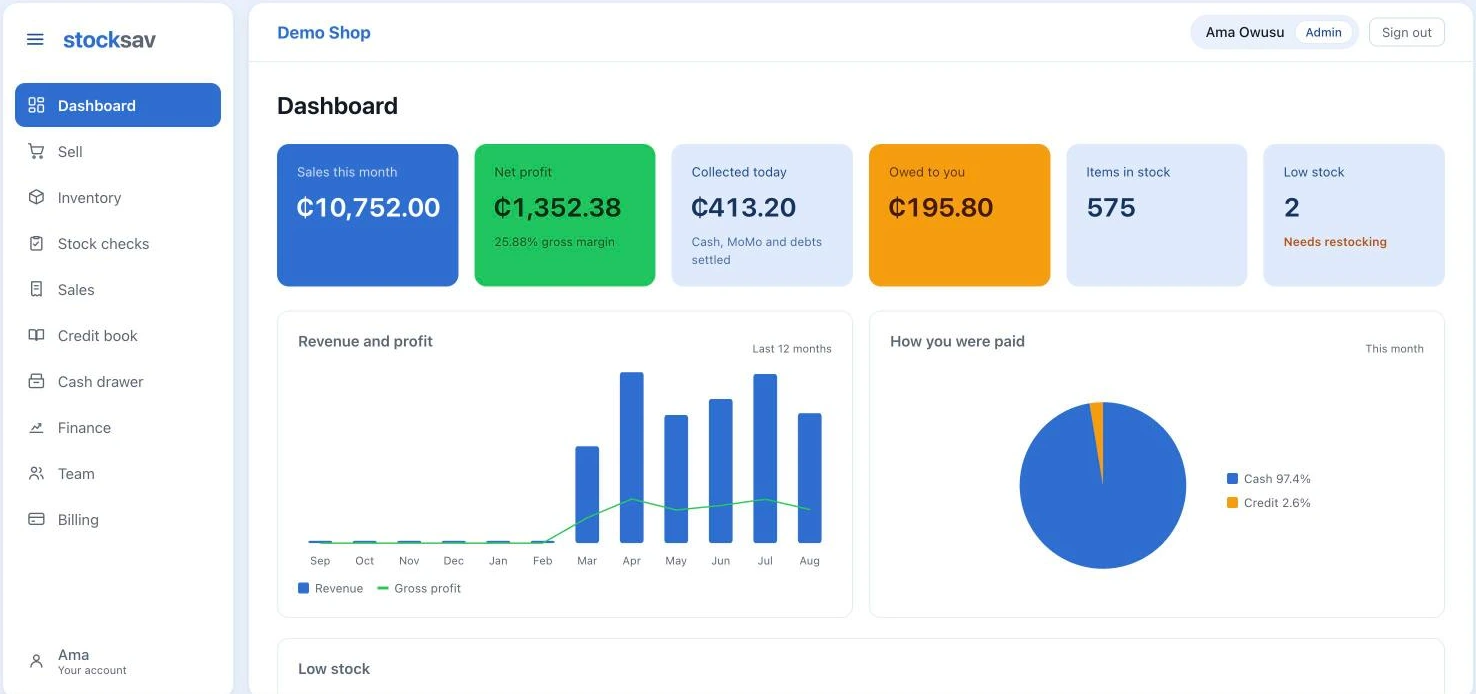Screen dimensions: 1476x694
Task: Click the Sales receipt icon
Action: tap(36, 289)
